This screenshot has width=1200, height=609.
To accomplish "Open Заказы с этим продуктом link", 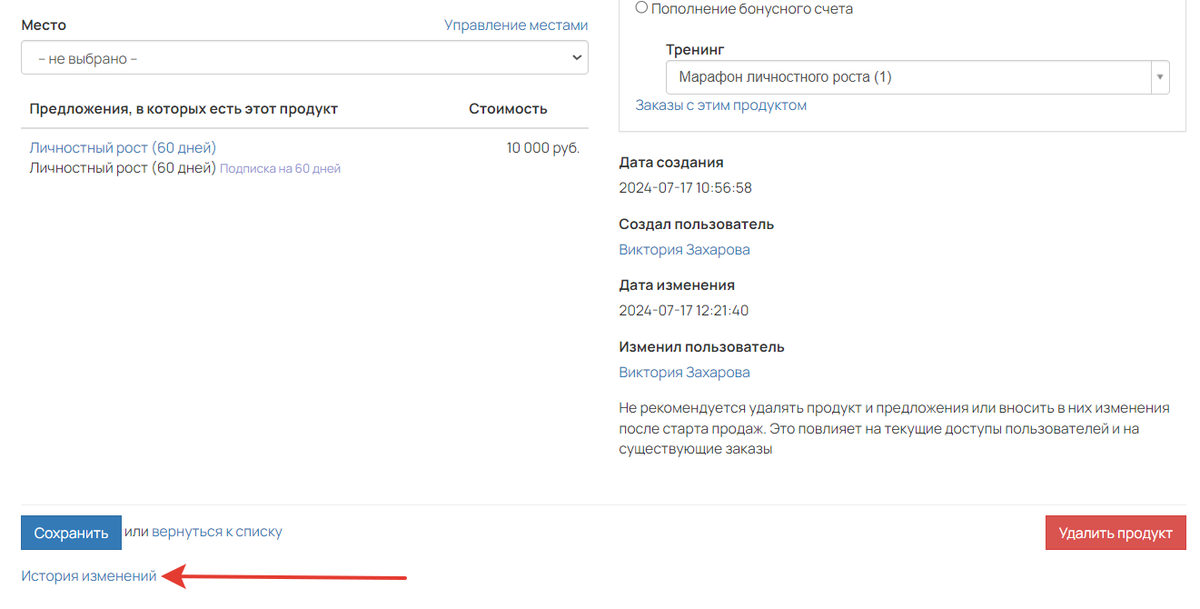I will (x=721, y=105).
